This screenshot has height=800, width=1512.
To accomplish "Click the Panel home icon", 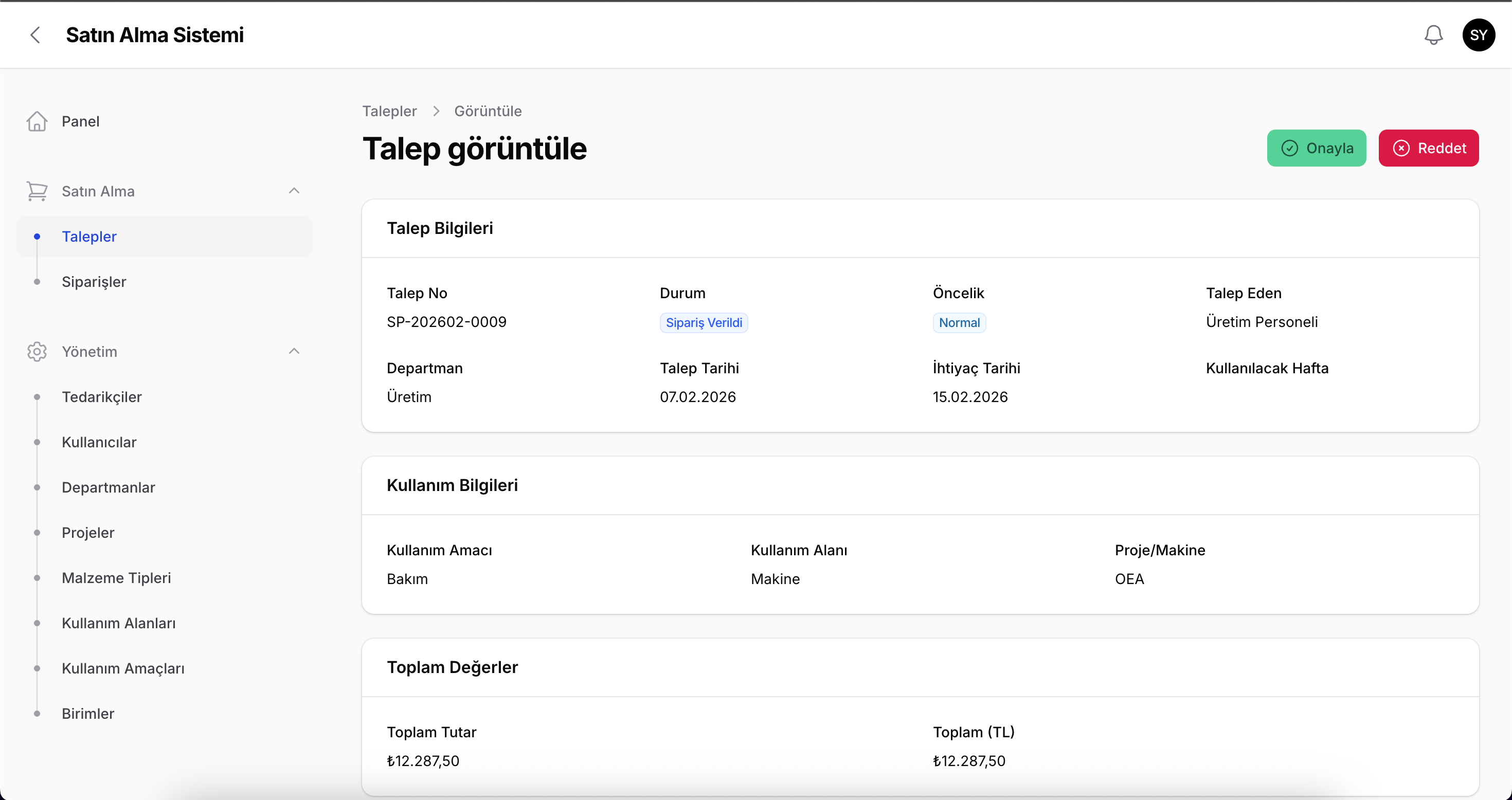I will click(x=37, y=121).
